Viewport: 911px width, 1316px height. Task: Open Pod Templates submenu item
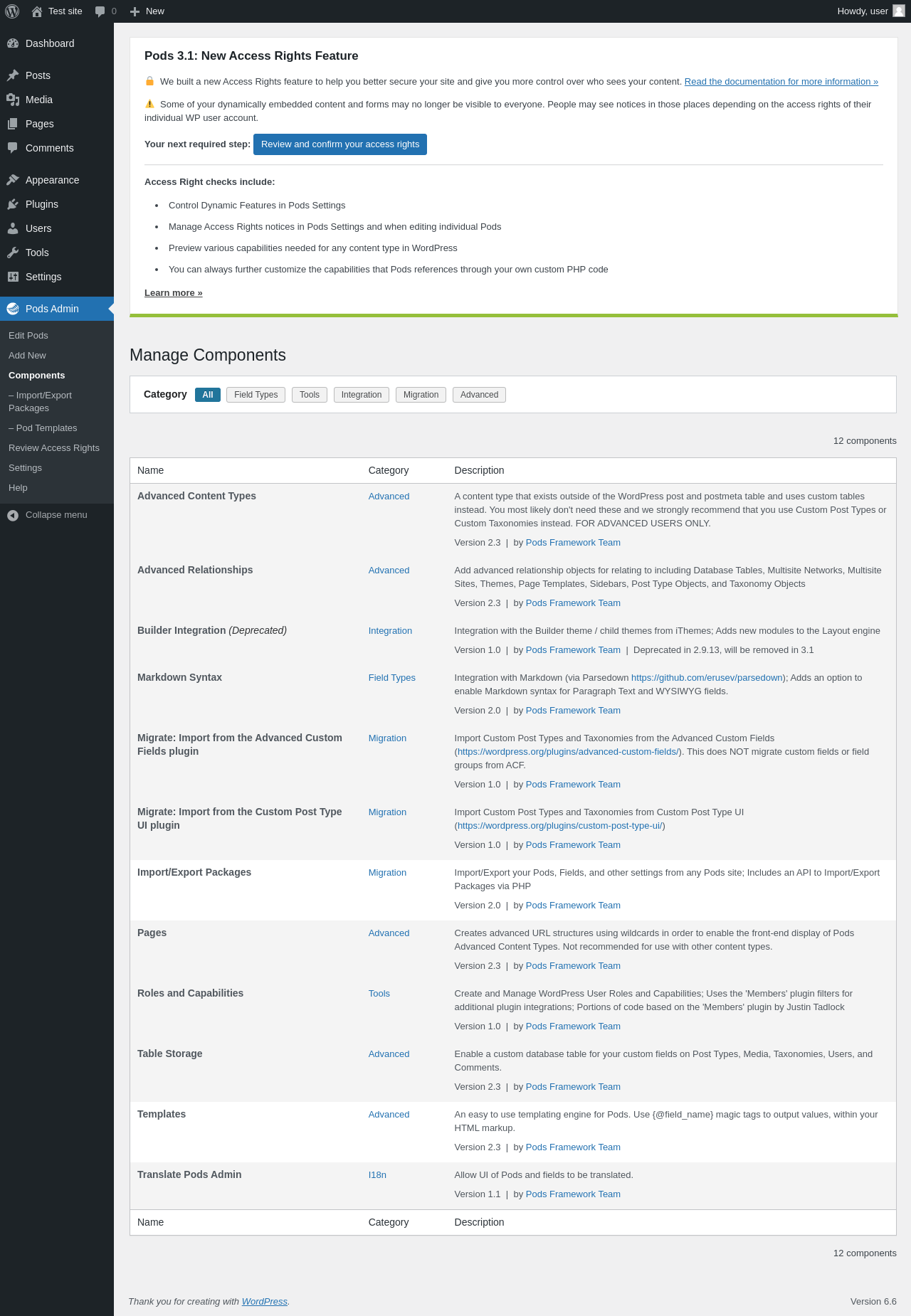pos(46,428)
